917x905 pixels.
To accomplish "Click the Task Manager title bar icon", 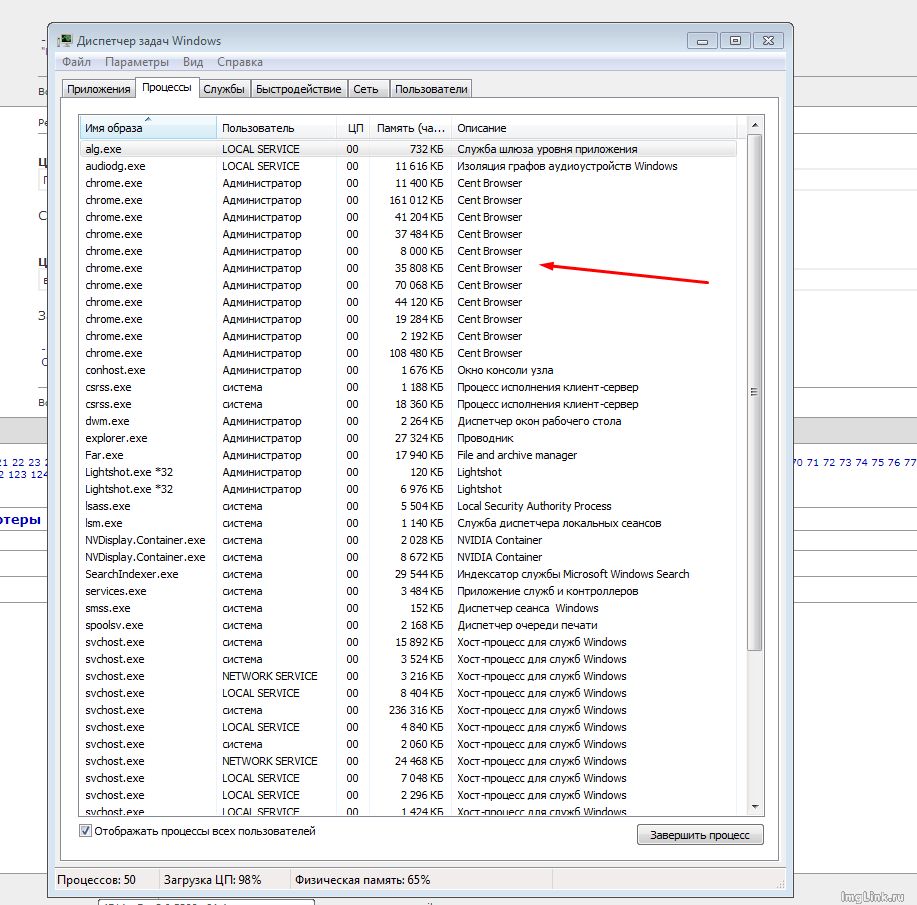I will click(65, 41).
